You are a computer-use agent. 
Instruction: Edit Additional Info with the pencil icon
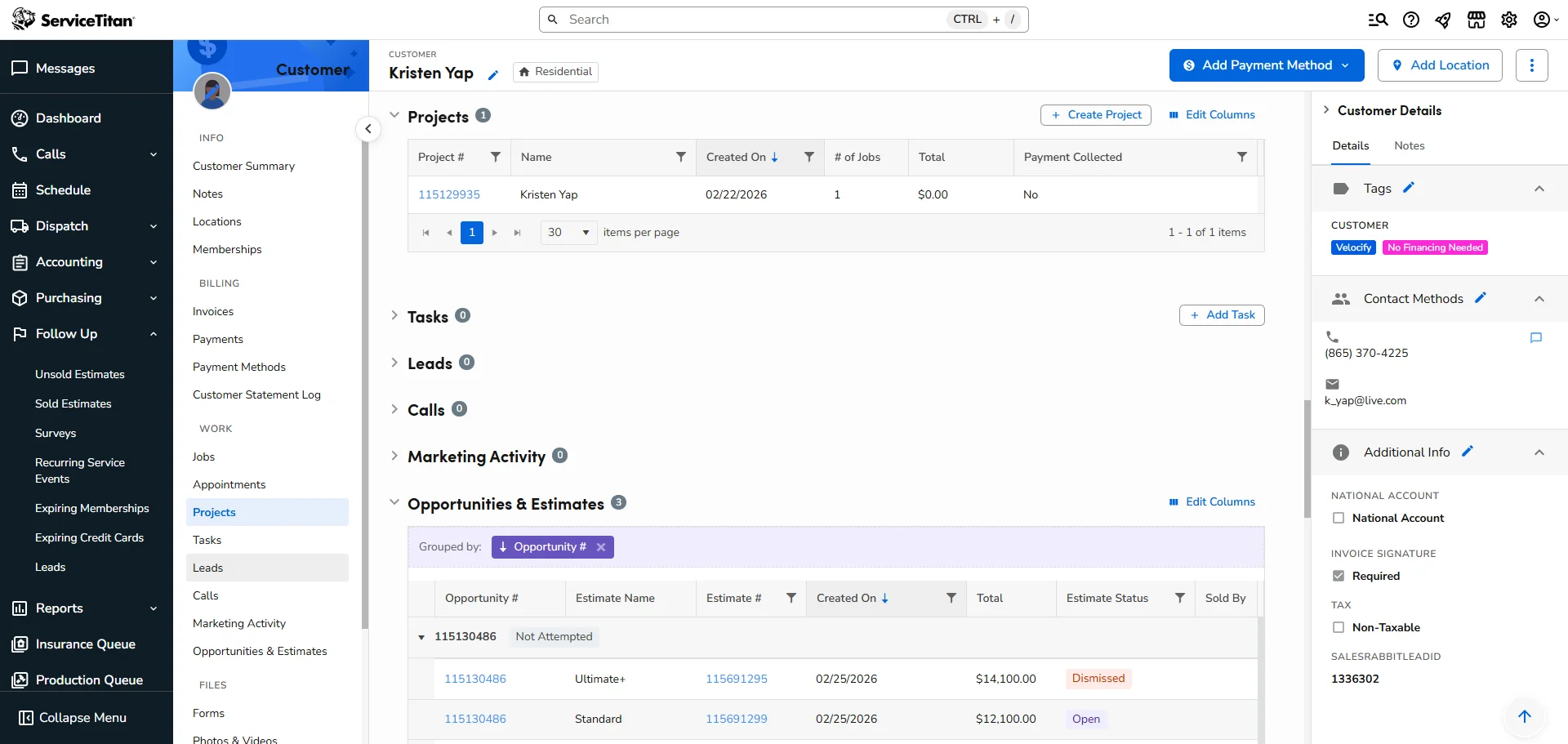(x=1468, y=451)
